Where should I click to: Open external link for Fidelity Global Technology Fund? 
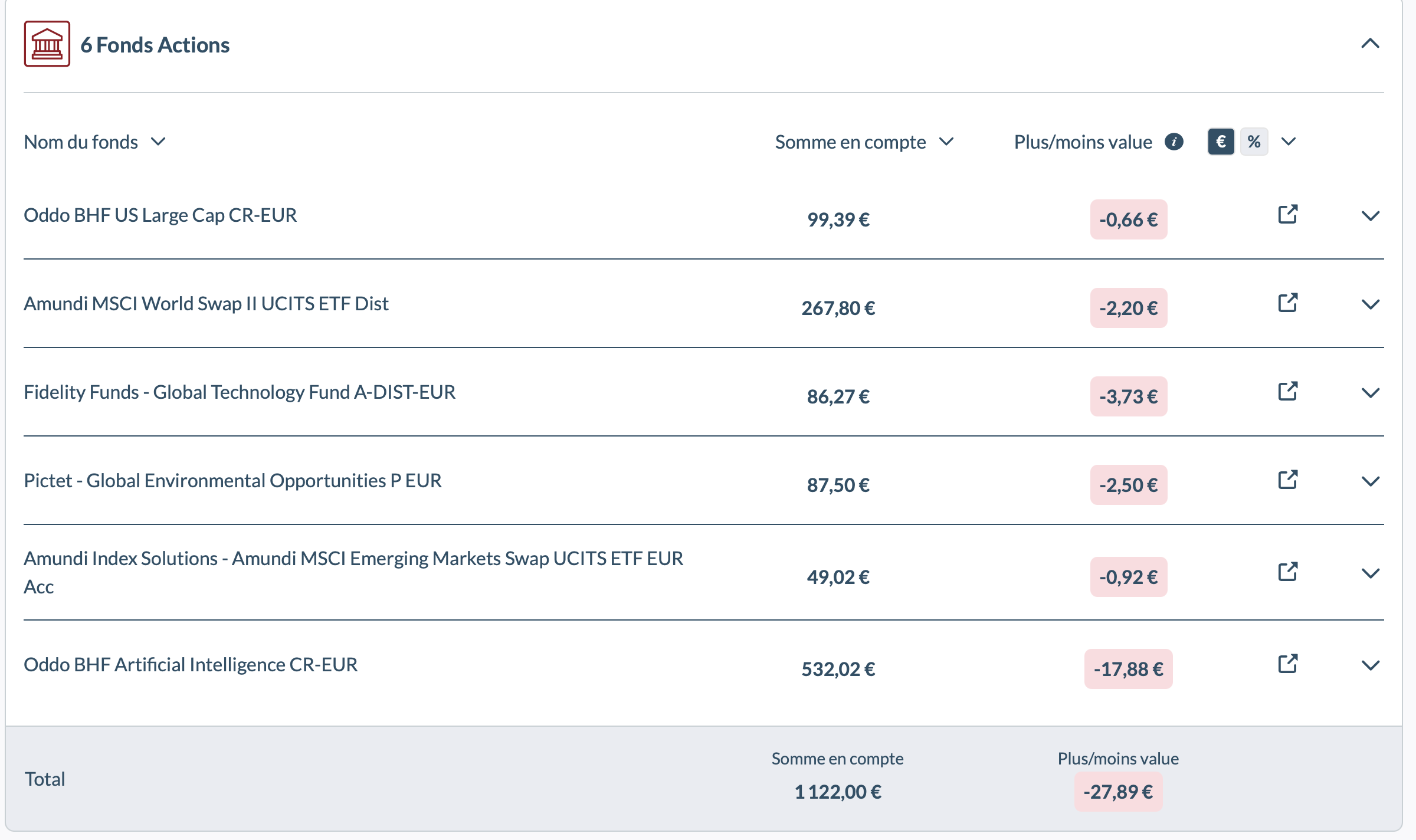[x=1287, y=392]
